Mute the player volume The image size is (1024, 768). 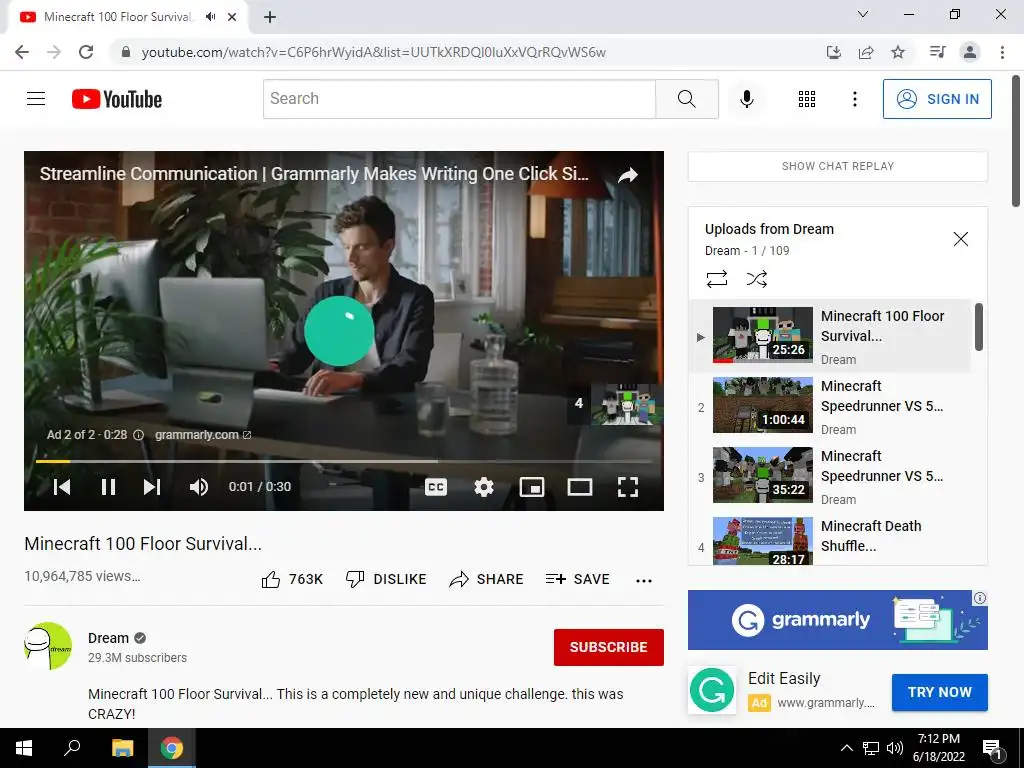pyautogui.click(x=199, y=487)
